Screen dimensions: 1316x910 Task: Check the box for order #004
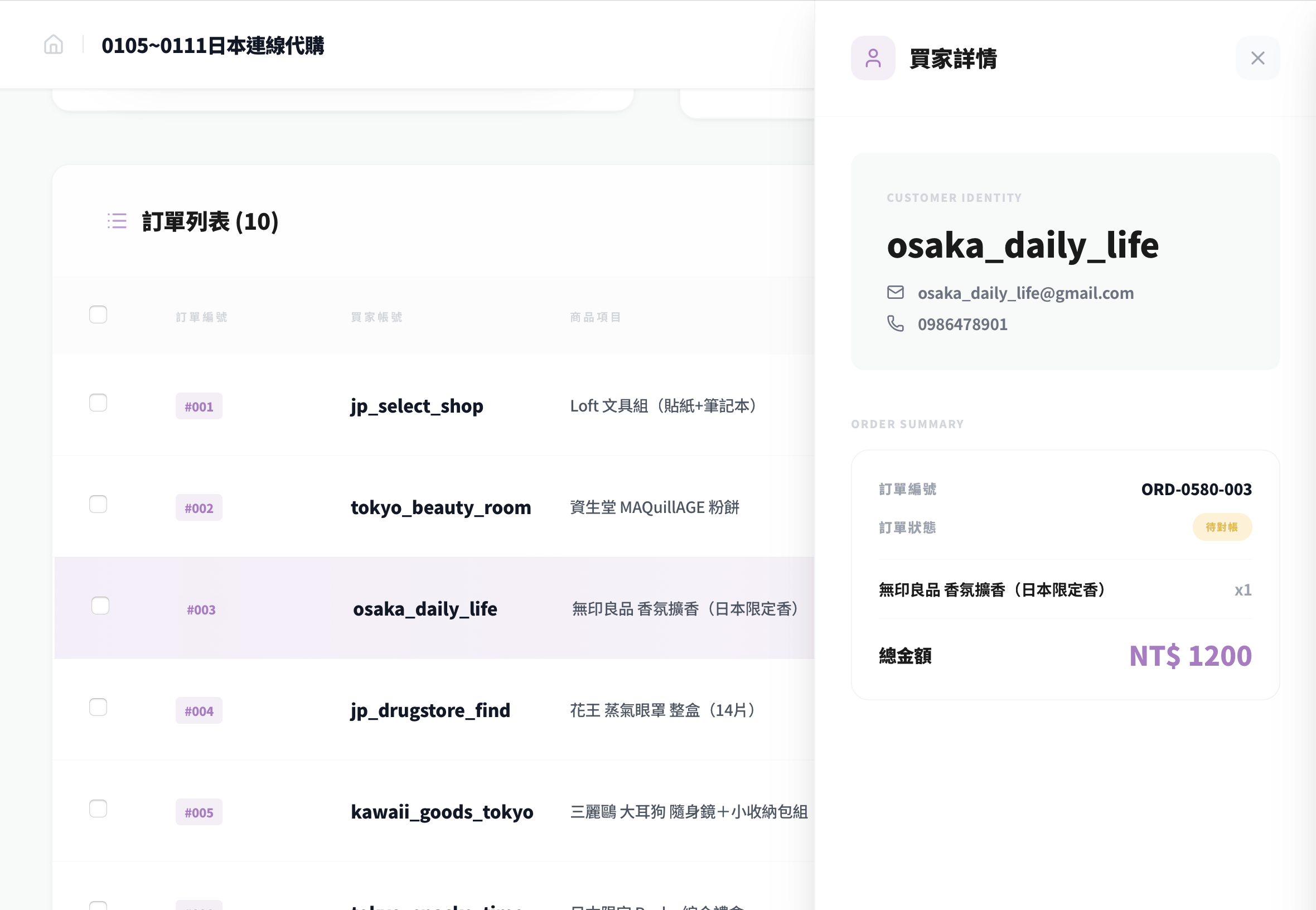(98, 707)
